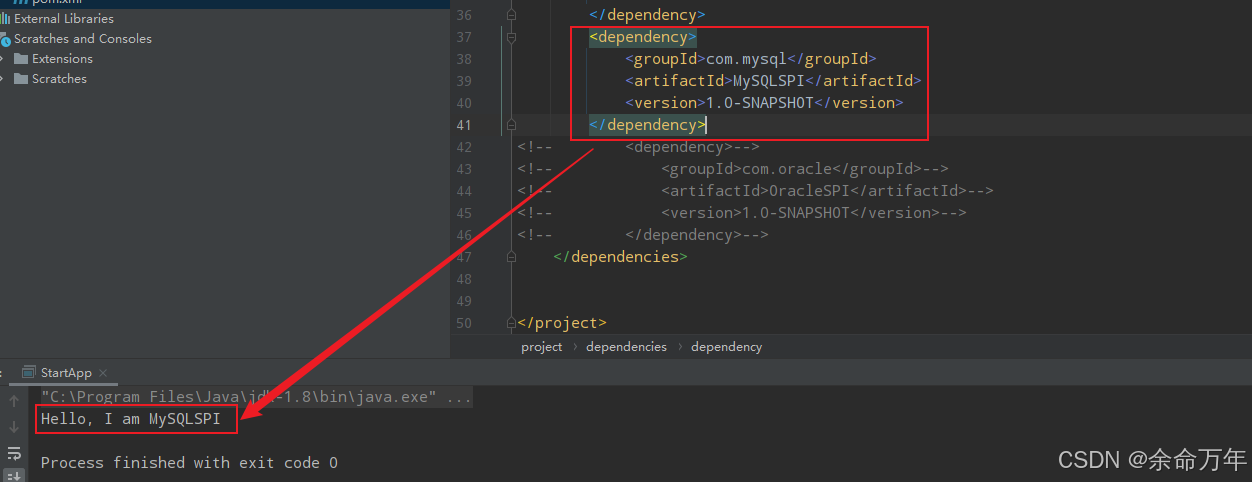Viewport: 1252px width, 482px height.
Task: Click line number 50 in the gutter
Action: (463, 323)
